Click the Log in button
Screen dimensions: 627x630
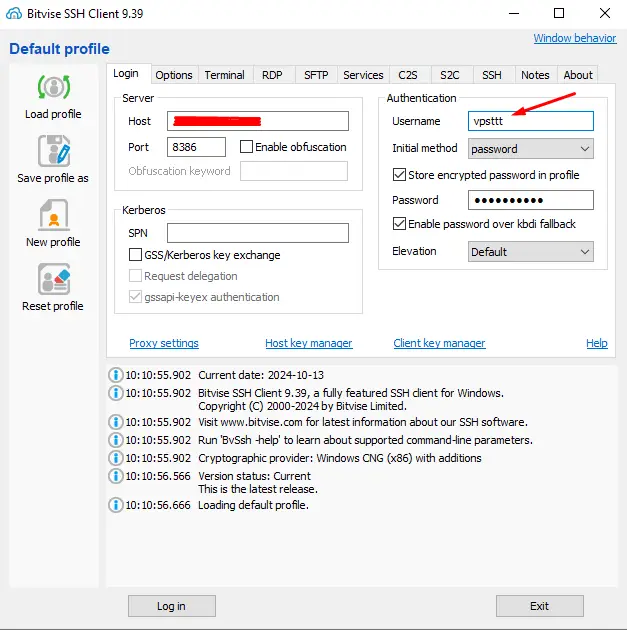[x=172, y=606]
